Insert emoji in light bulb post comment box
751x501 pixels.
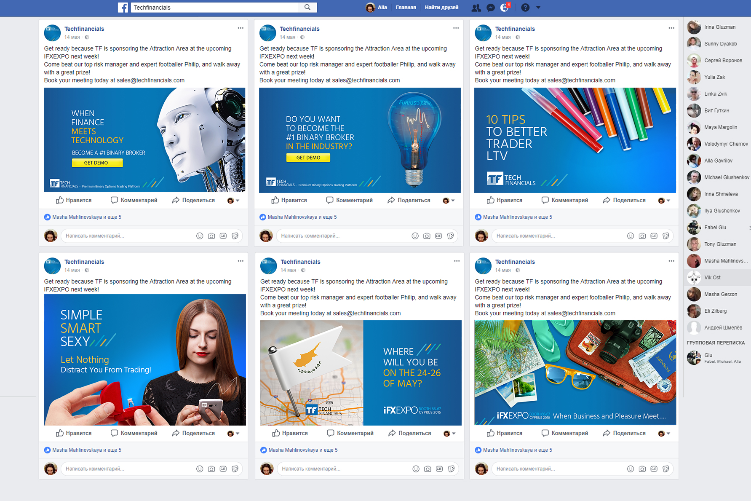point(415,236)
